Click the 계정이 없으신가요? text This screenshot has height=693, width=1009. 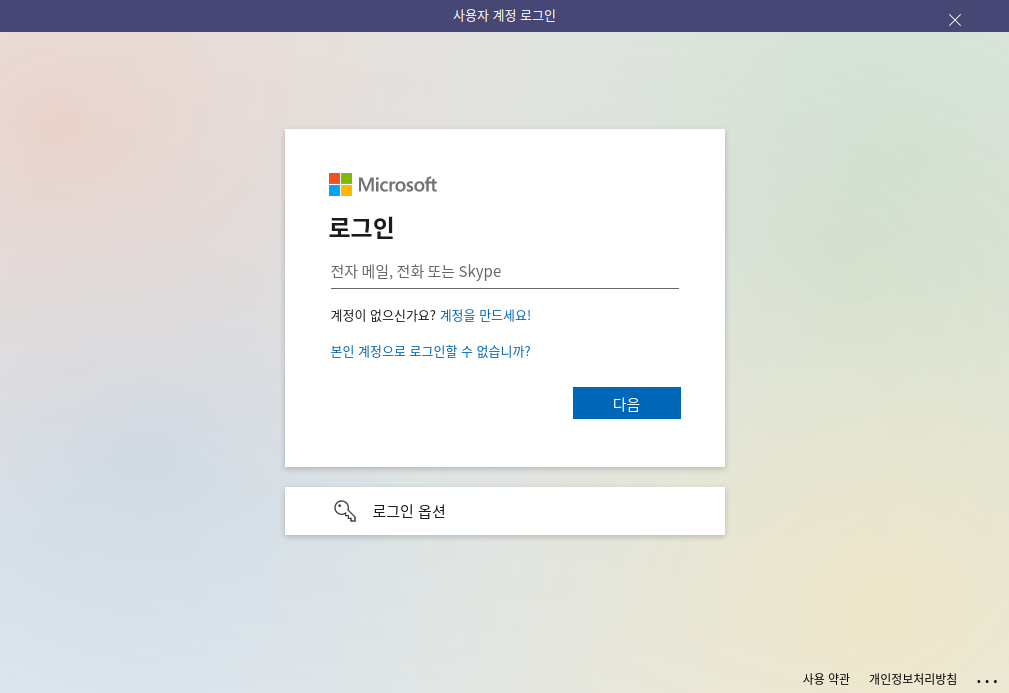coord(383,315)
